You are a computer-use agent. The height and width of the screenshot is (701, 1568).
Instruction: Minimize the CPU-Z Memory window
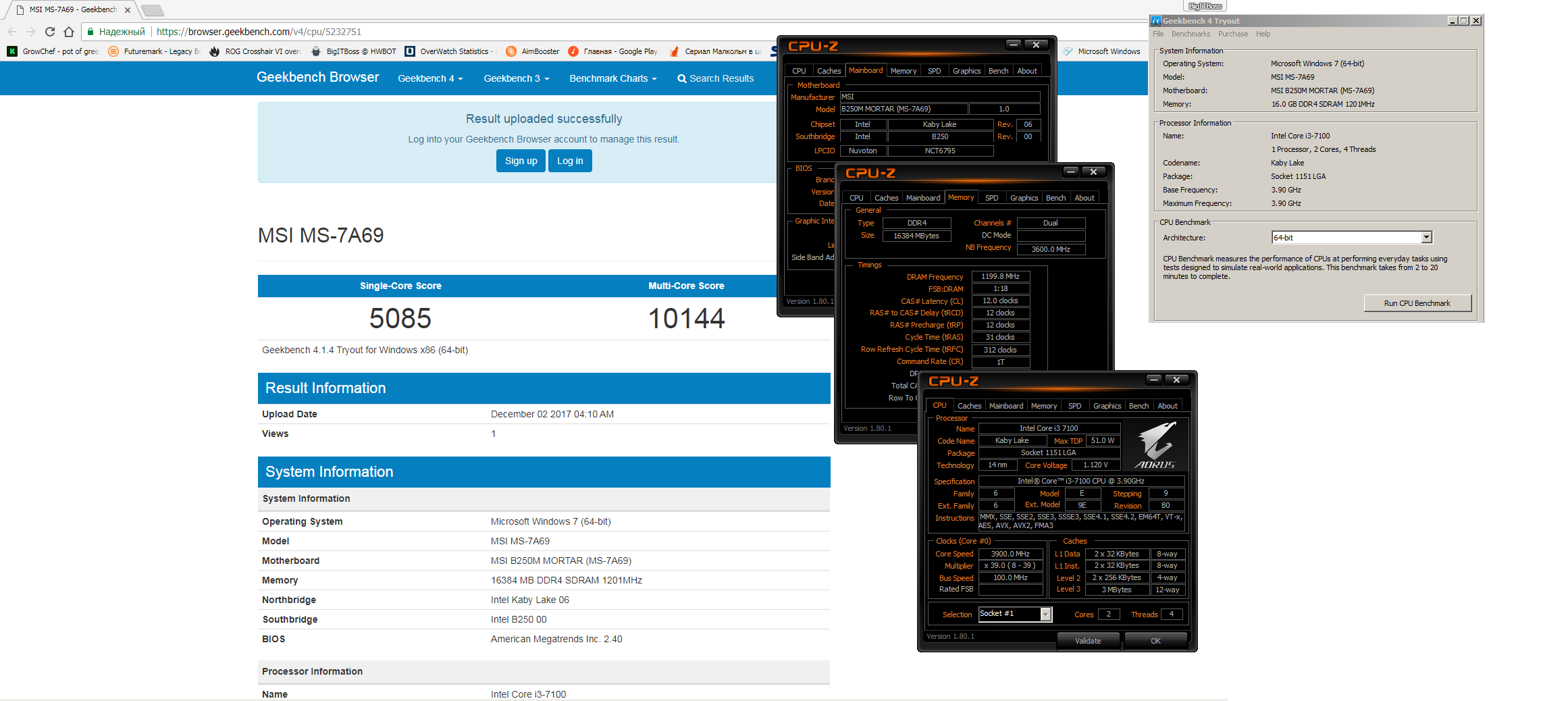click(x=1071, y=172)
